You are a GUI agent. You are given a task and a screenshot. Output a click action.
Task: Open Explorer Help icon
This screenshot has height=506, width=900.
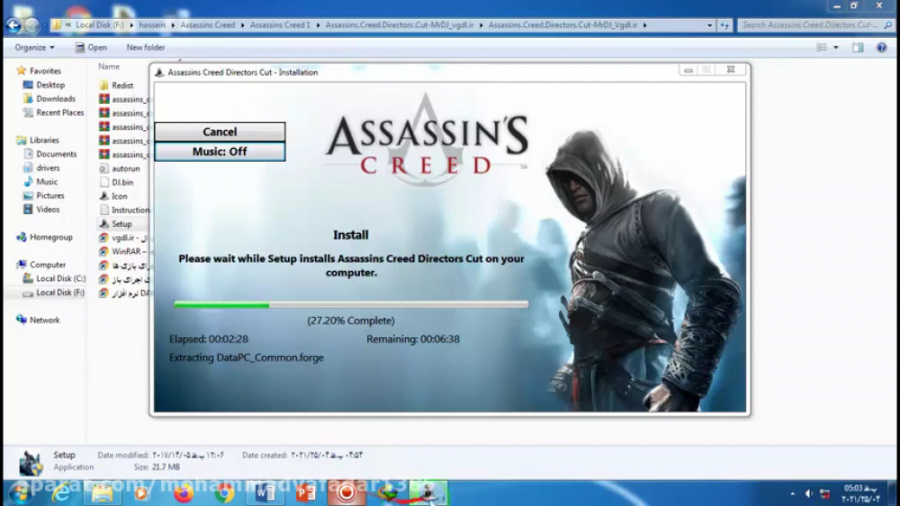click(x=882, y=48)
